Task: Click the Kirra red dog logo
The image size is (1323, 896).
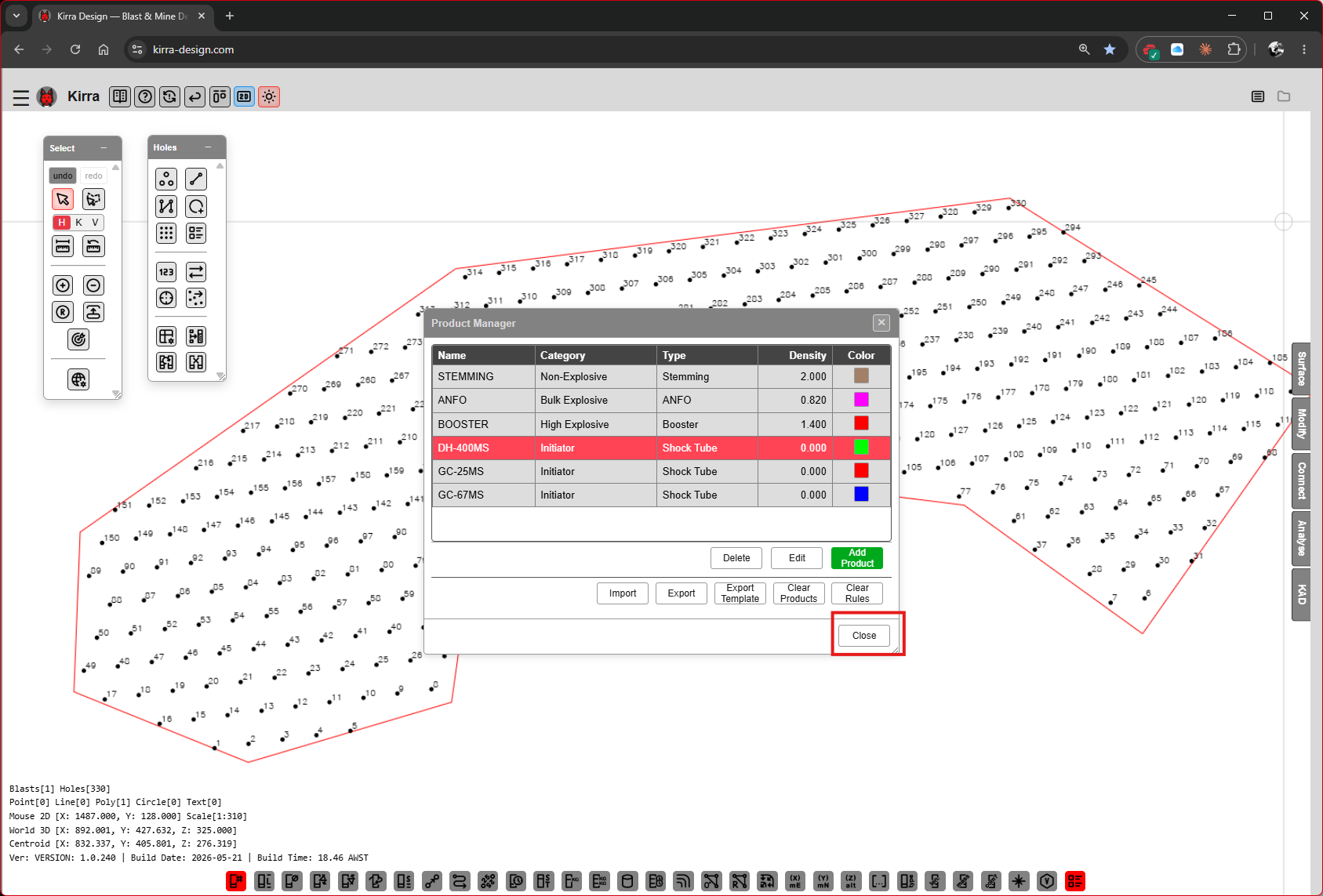Action: [x=47, y=96]
